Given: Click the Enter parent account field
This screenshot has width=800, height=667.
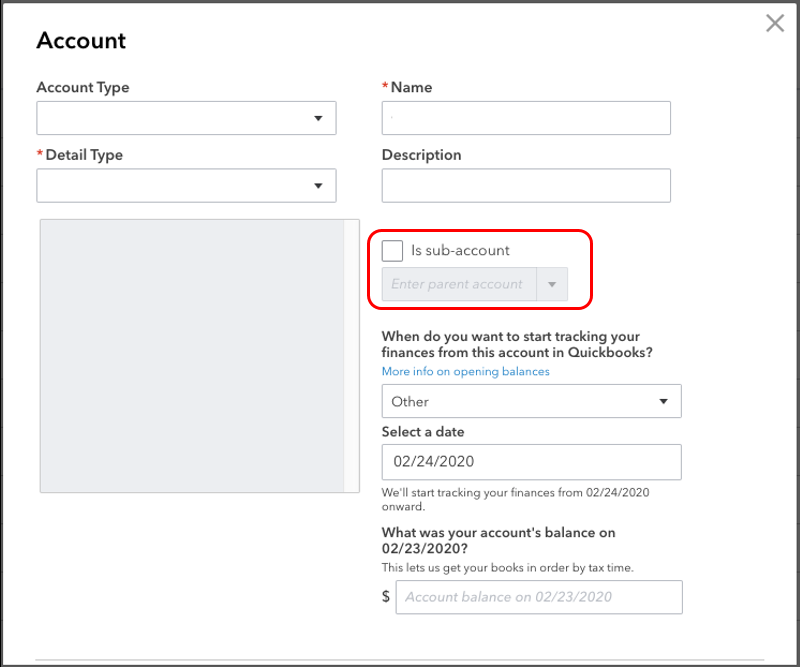Looking at the screenshot, I should (x=459, y=284).
